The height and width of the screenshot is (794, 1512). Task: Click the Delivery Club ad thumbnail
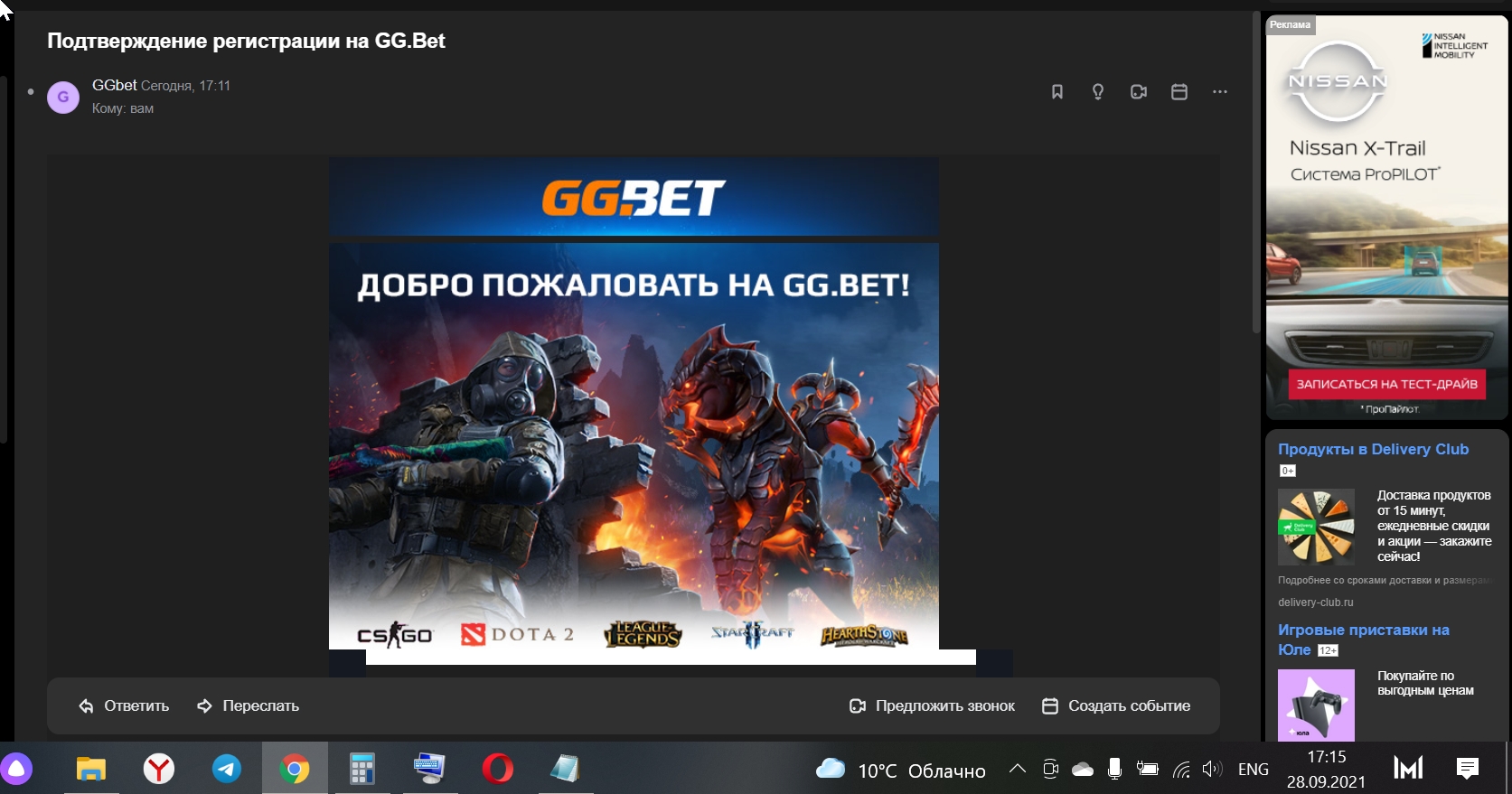(1316, 527)
